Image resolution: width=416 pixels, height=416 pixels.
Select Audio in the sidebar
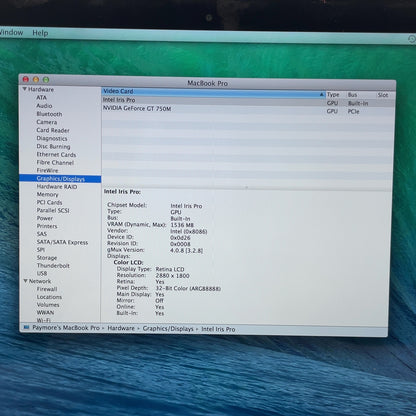pos(44,106)
